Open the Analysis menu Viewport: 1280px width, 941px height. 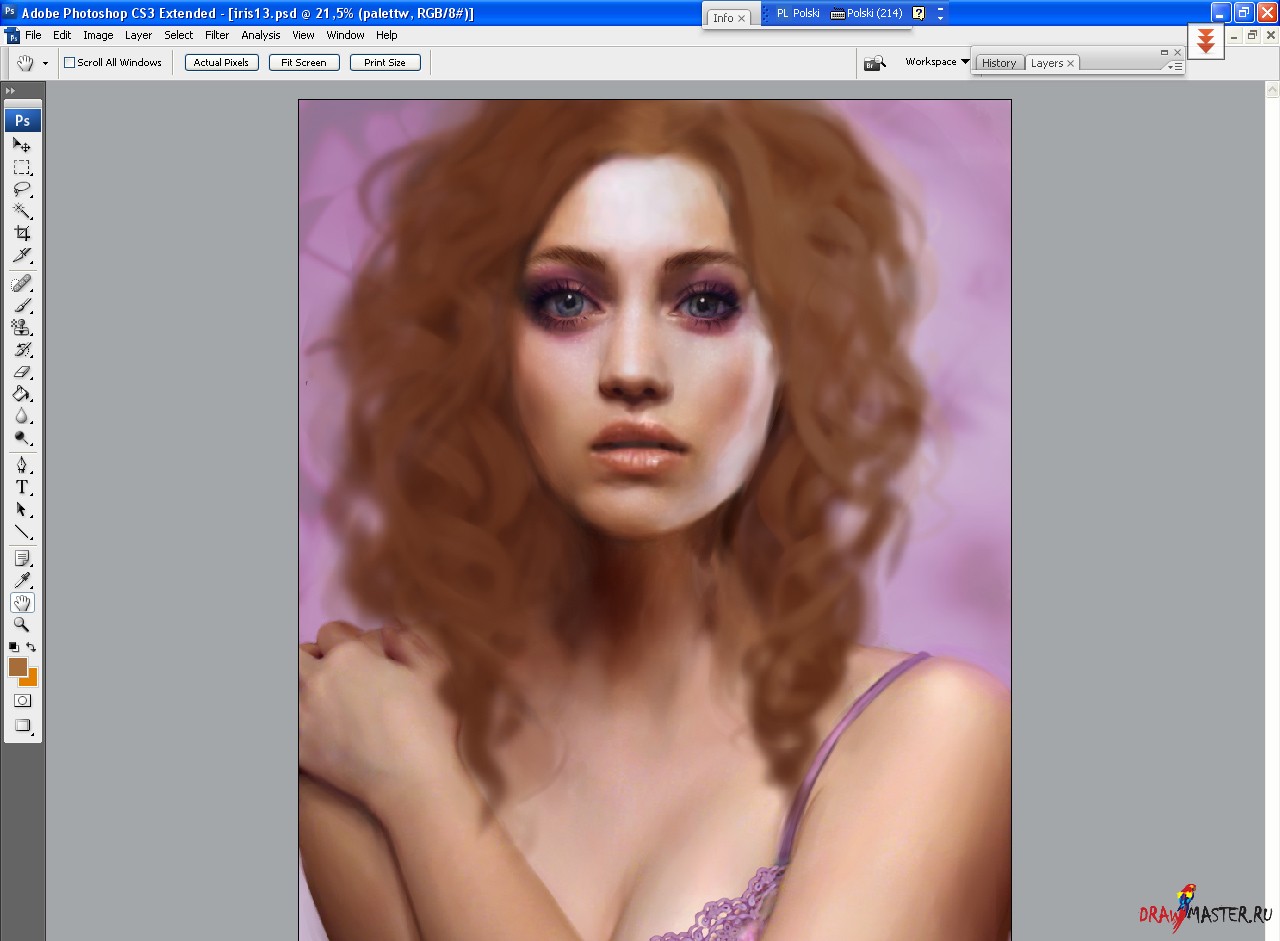(x=261, y=35)
